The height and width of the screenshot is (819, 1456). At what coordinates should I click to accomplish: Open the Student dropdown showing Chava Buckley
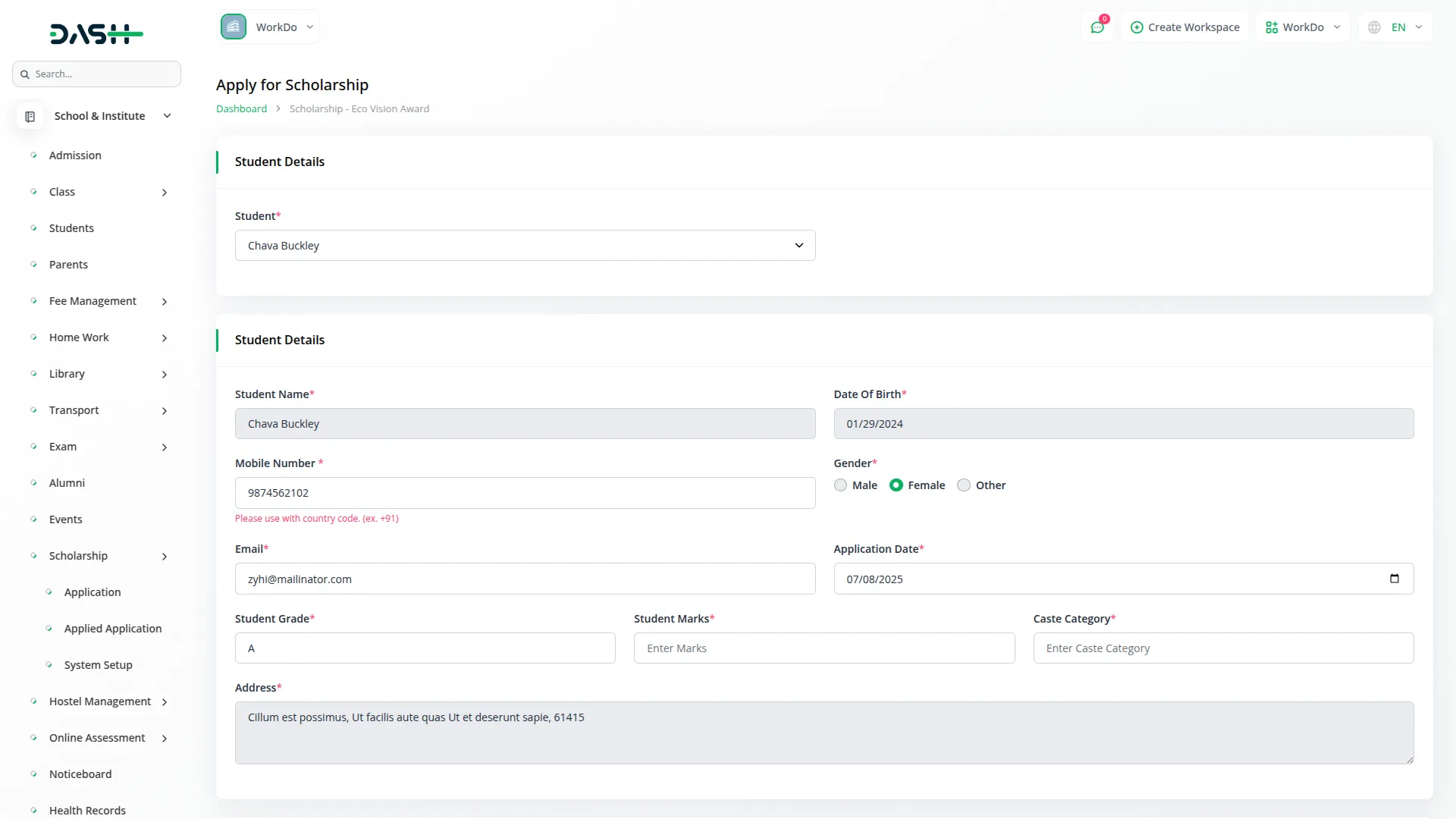coord(525,246)
